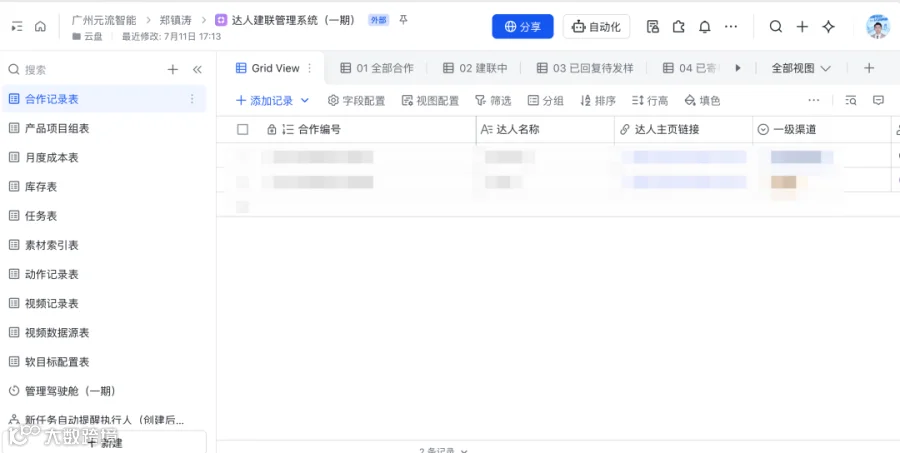Open the sidebar outline toggle icon

[17, 26]
